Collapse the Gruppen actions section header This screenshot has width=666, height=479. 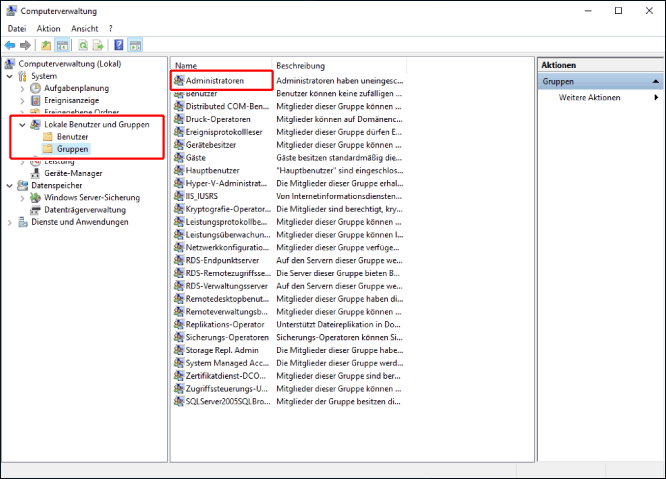coord(656,81)
